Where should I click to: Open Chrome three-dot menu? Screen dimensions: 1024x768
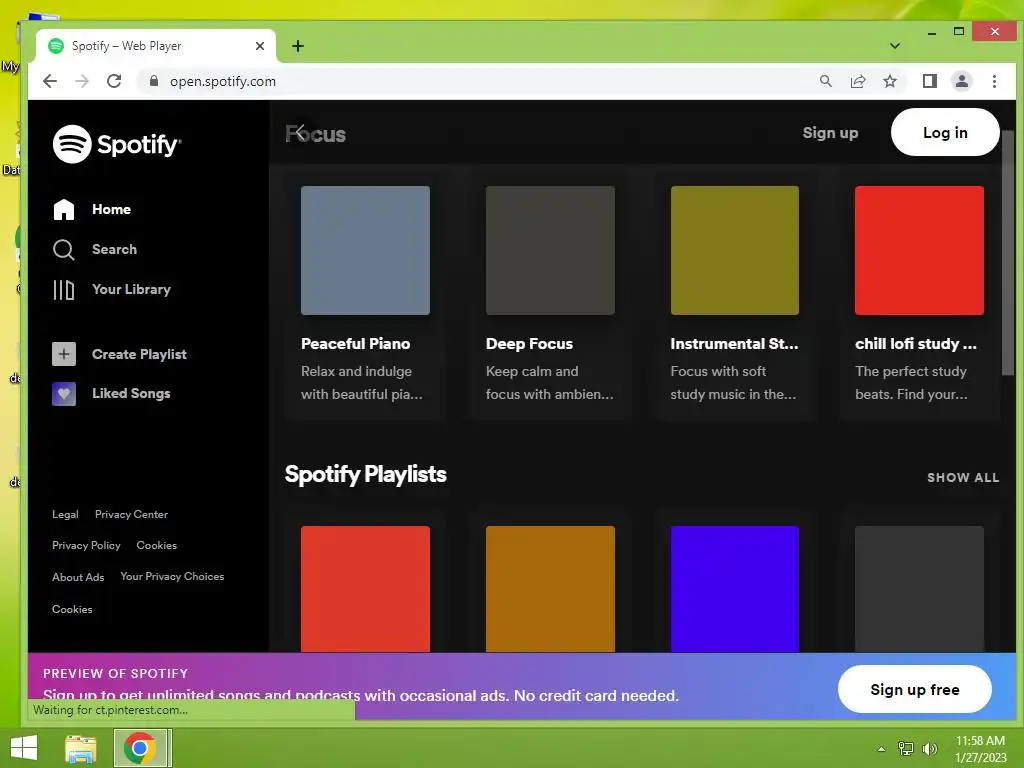994,81
